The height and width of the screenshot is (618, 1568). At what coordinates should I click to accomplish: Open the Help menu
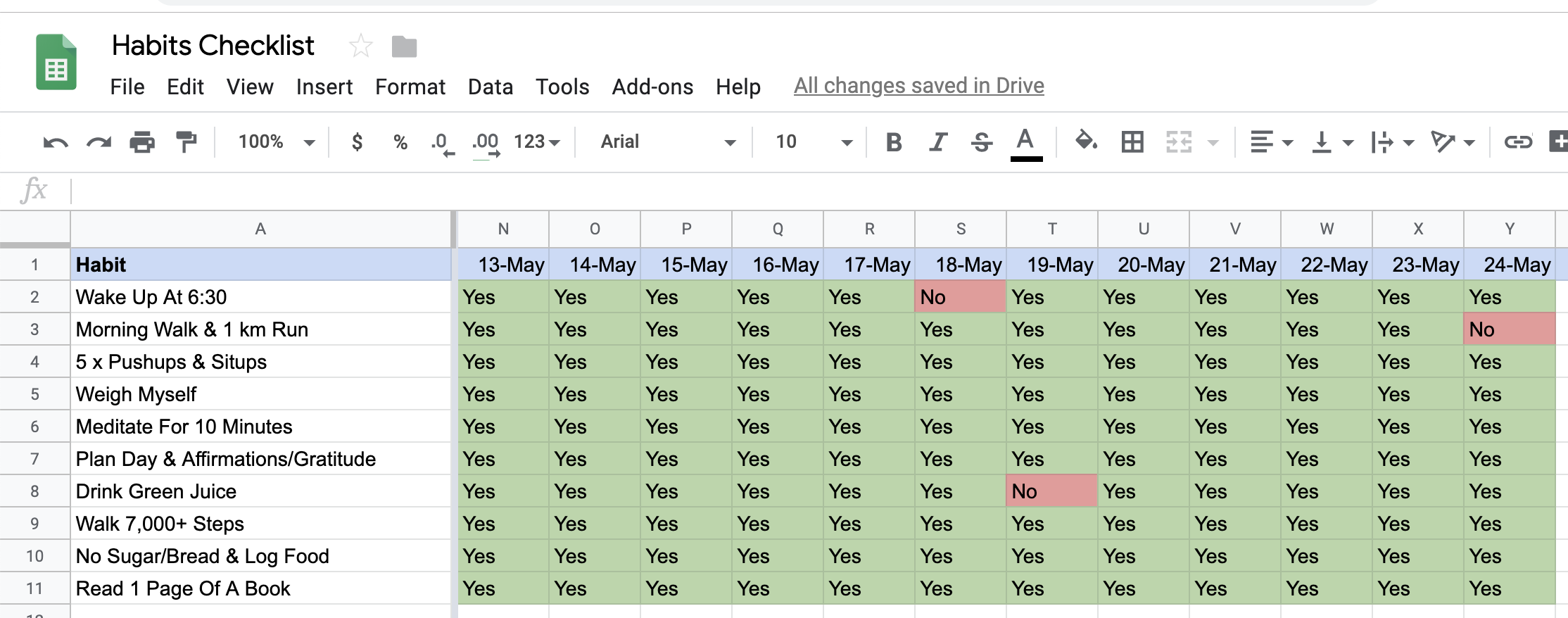click(738, 87)
